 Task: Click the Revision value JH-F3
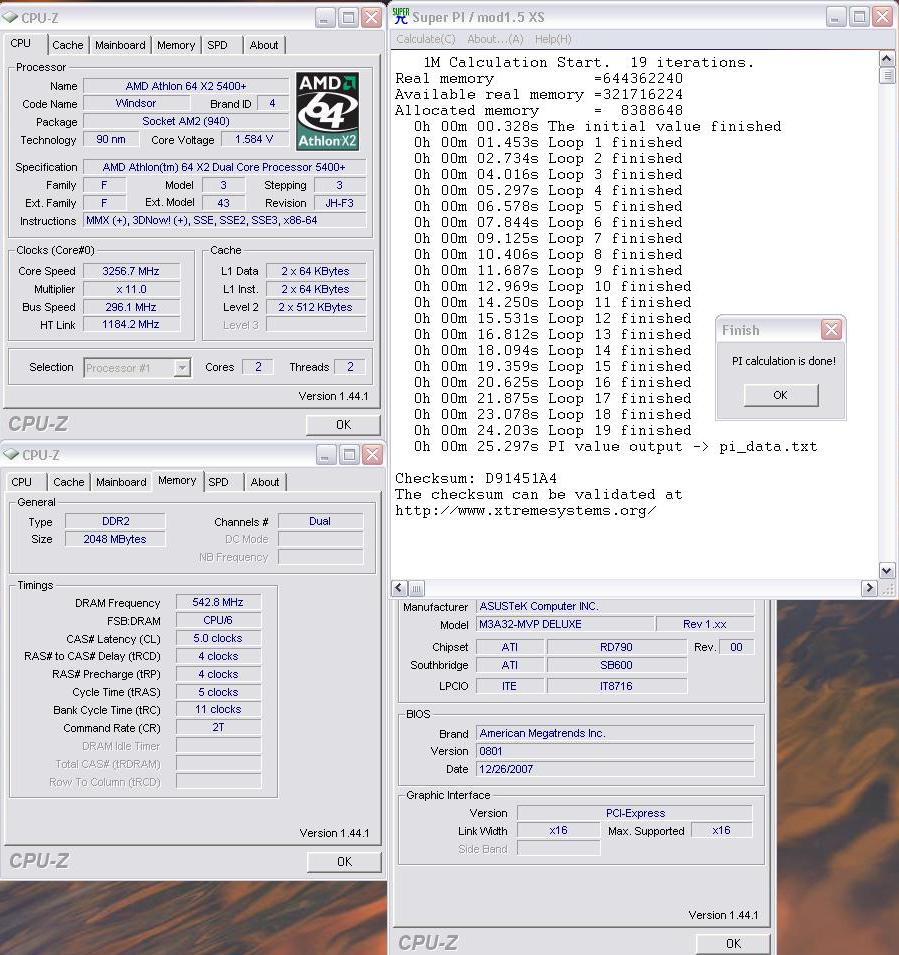point(339,203)
